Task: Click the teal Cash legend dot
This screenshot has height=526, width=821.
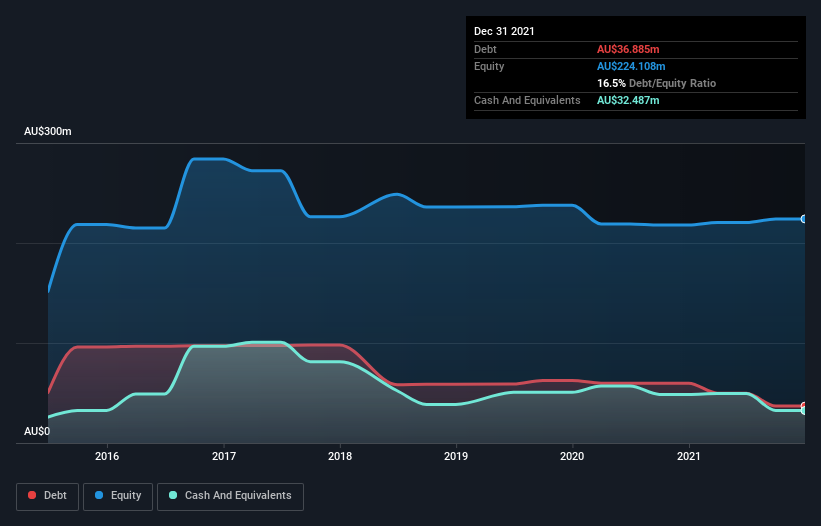Action: [x=173, y=495]
